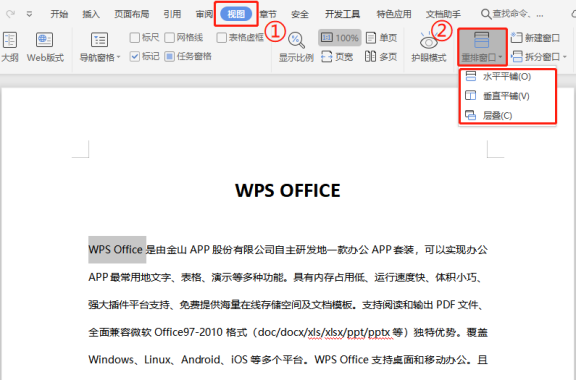Uncheck the 标记 markup checkbox
The image size is (576, 381).
pyautogui.click(x=135, y=56)
